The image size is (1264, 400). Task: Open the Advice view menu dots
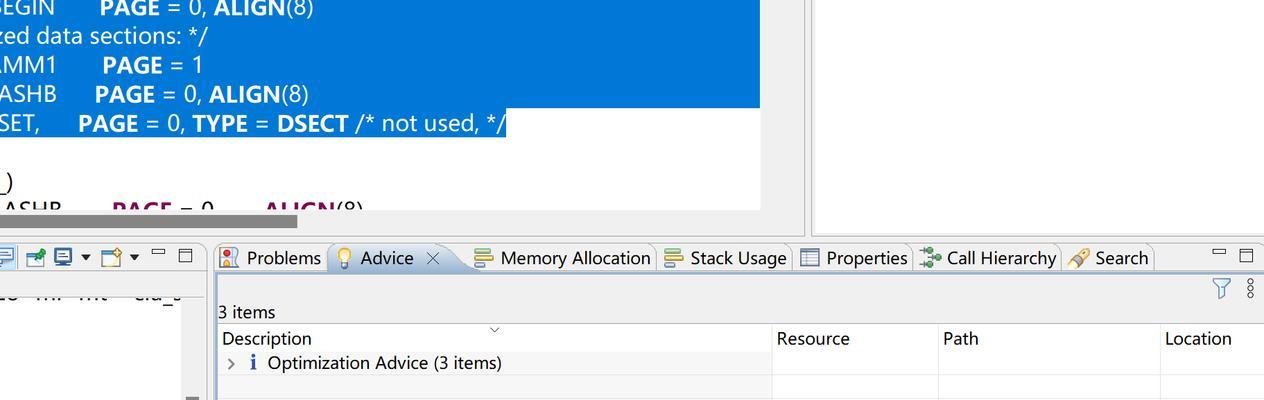(1251, 289)
